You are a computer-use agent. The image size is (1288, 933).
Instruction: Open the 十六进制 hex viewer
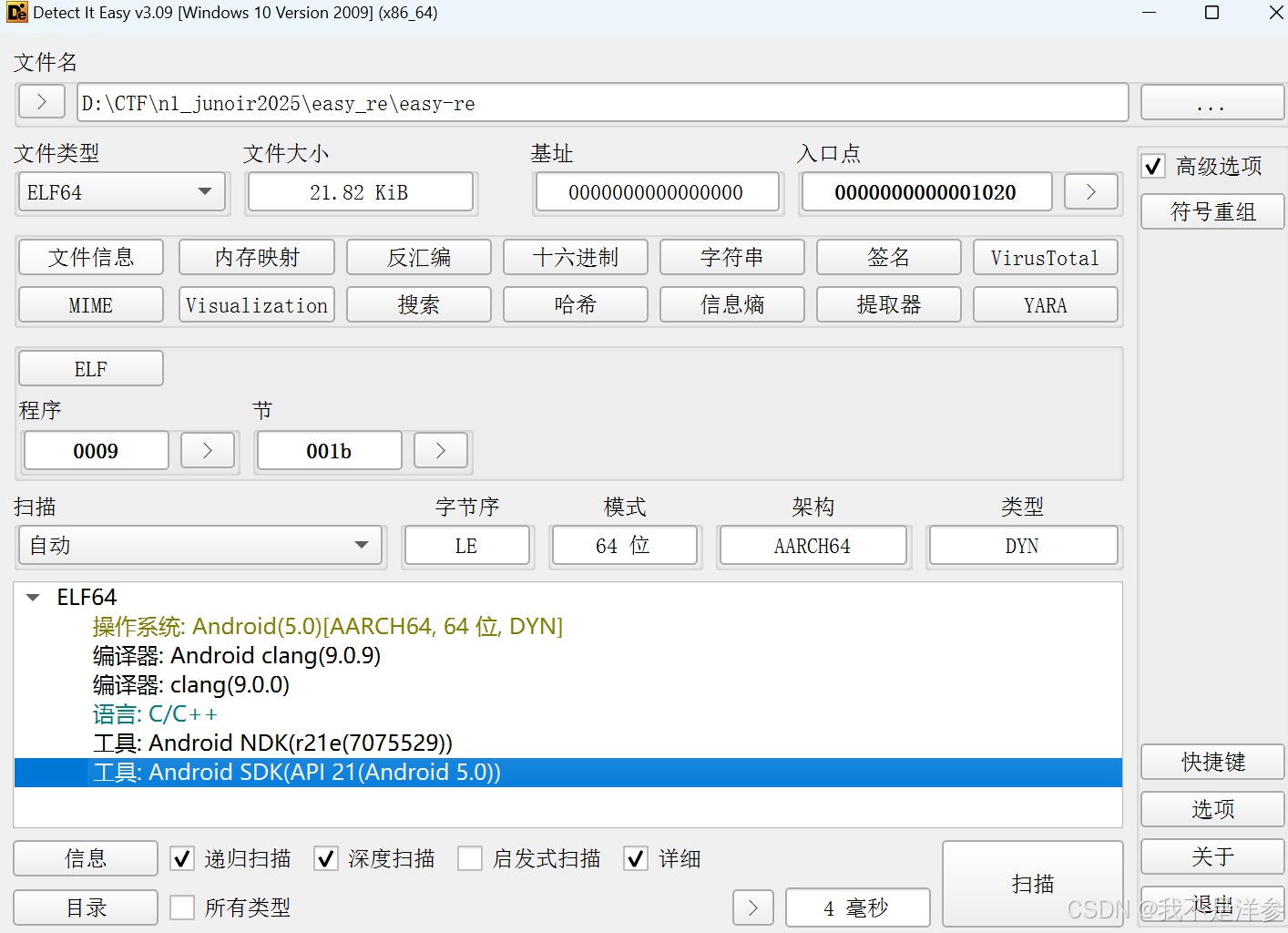575,257
